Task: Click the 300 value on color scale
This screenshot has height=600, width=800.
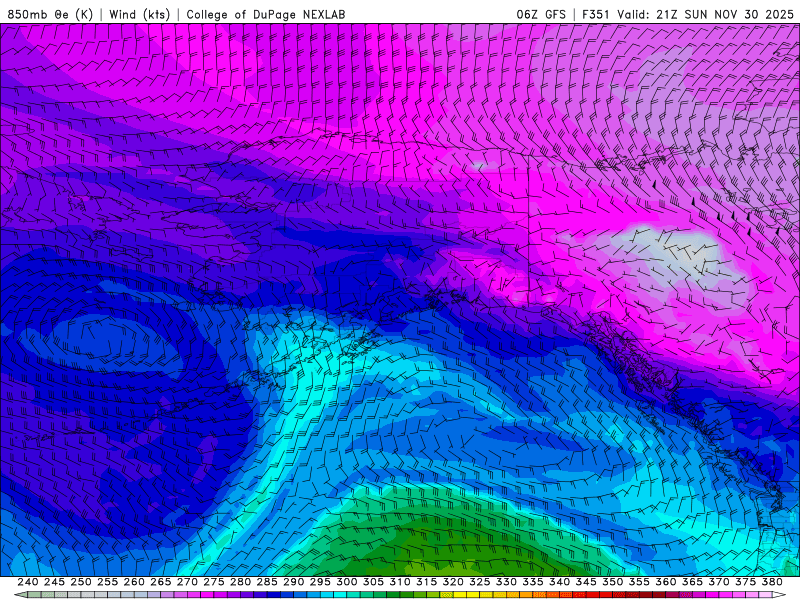Action: click(346, 582)
